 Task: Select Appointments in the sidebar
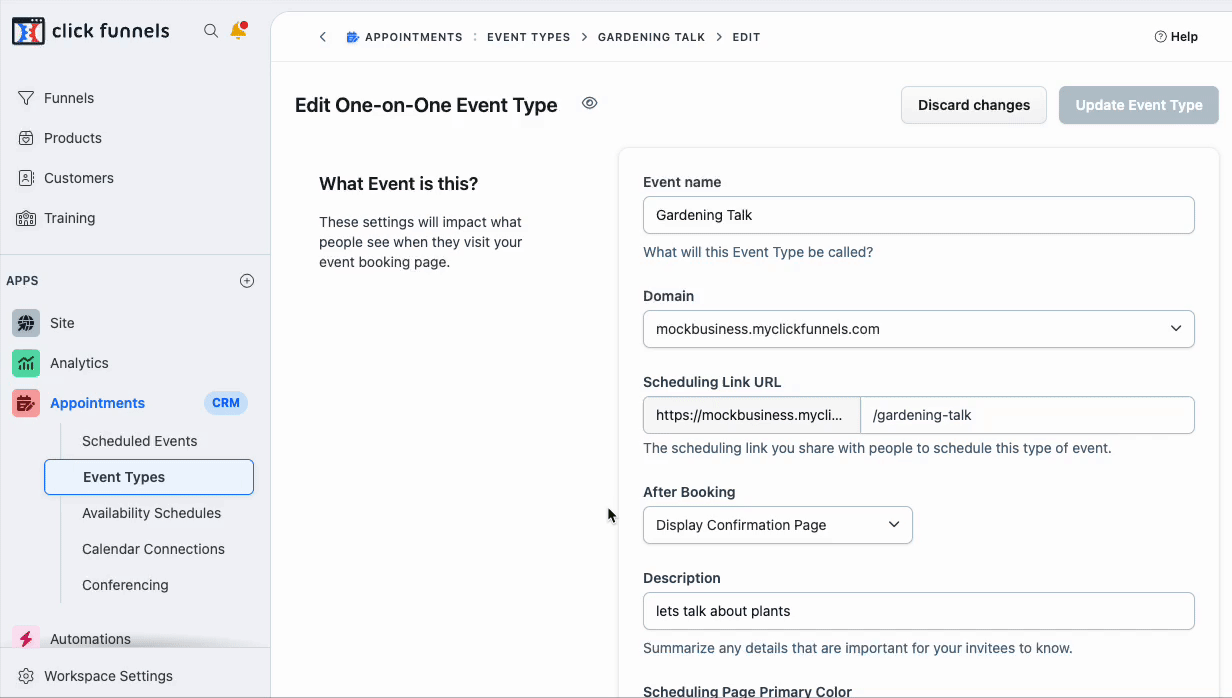tap(97, 403)
